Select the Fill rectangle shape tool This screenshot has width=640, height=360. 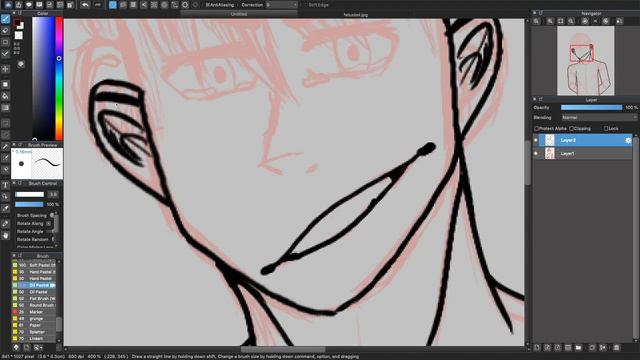[5, 84]
